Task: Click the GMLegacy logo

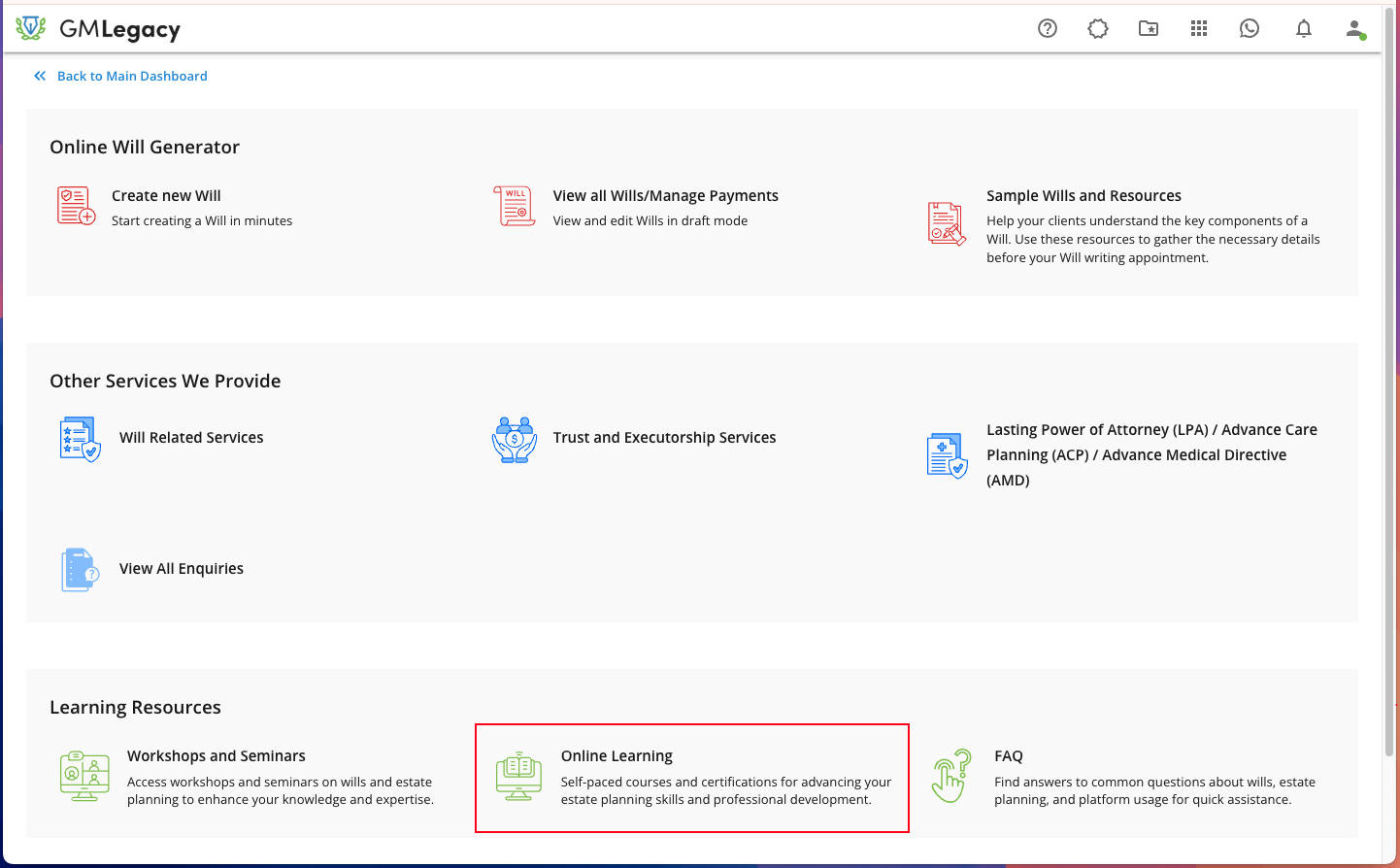Action: point(98,29)
